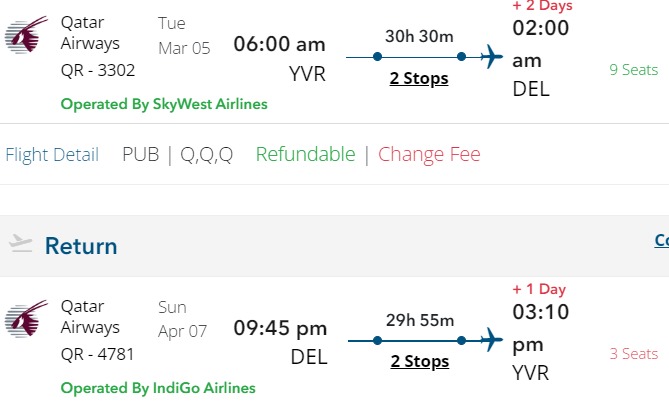Open the Flight Detail link
This screenshot has width=669, height=405.
[52, 154]
